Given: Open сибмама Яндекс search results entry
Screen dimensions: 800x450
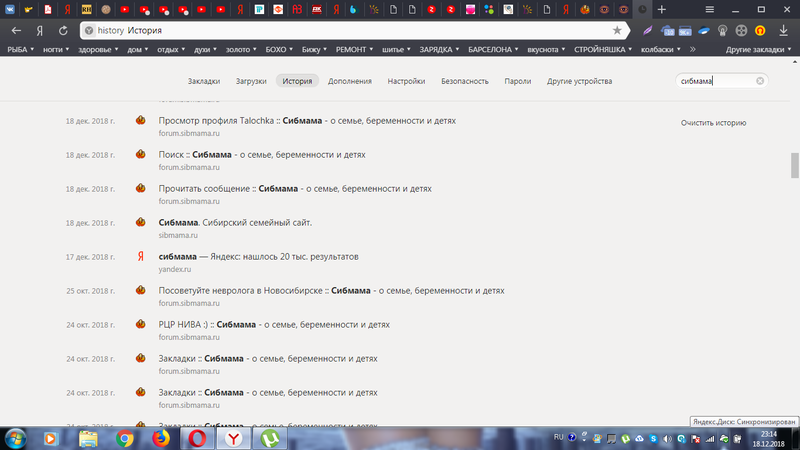Looking at the screenshot, I should point(258,257).
